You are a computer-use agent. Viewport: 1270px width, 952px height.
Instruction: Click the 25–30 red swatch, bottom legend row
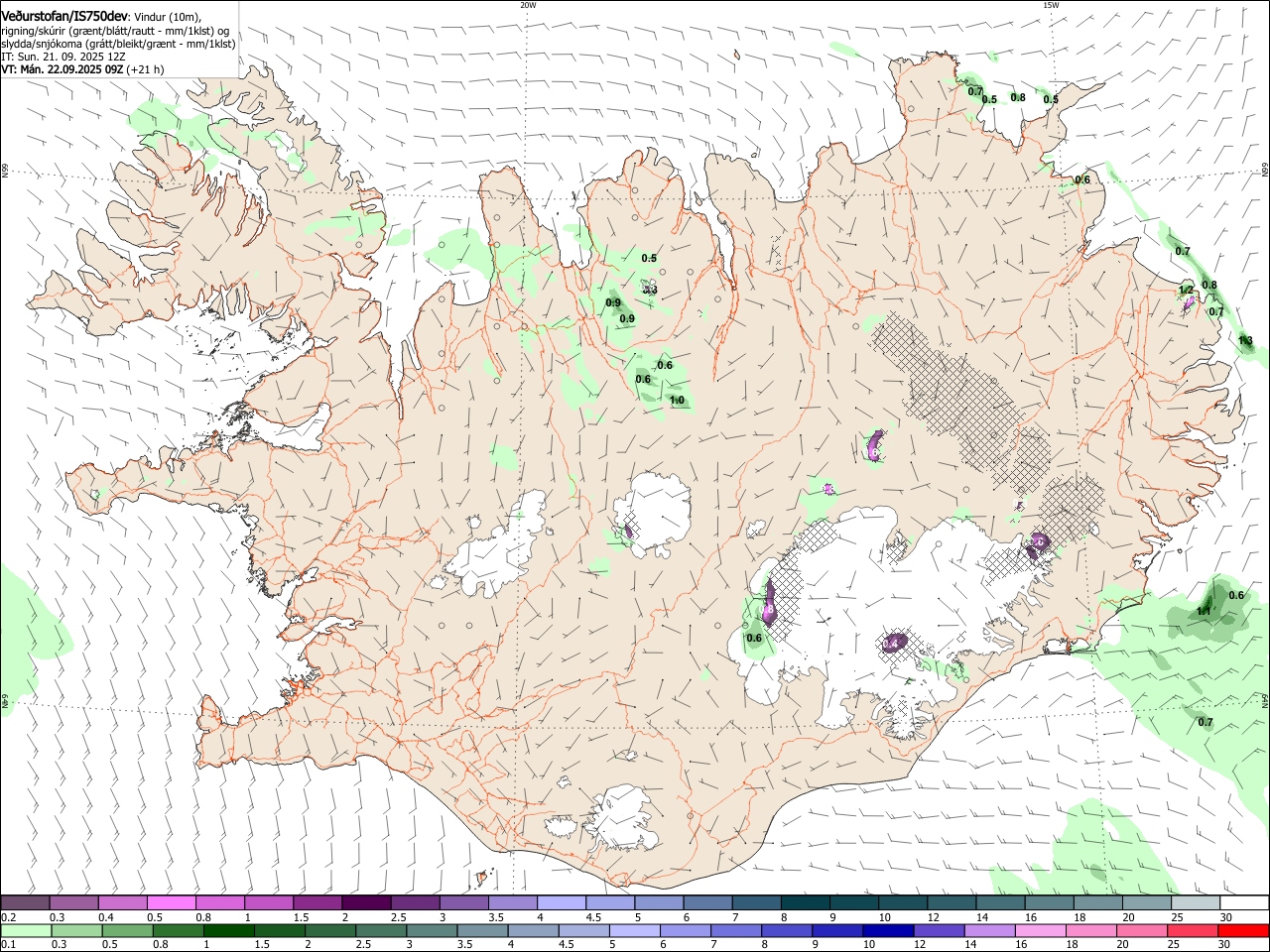point(1193,930)
